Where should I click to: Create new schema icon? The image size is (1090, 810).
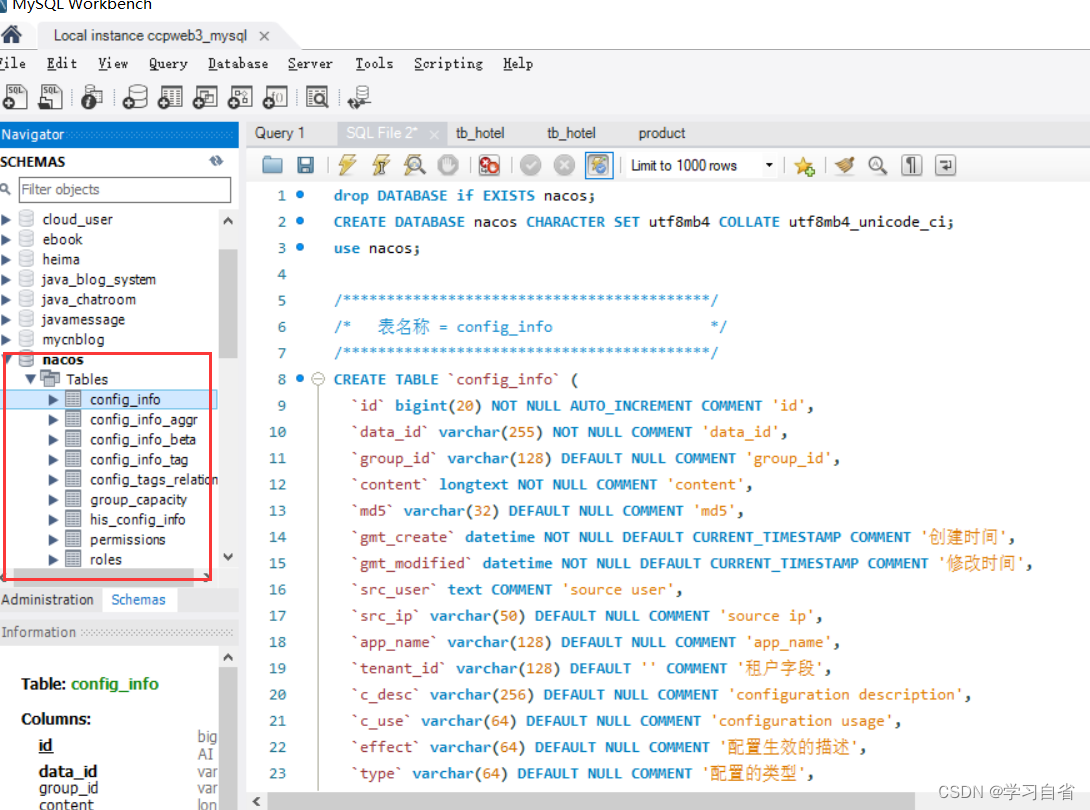pos(135,97)
